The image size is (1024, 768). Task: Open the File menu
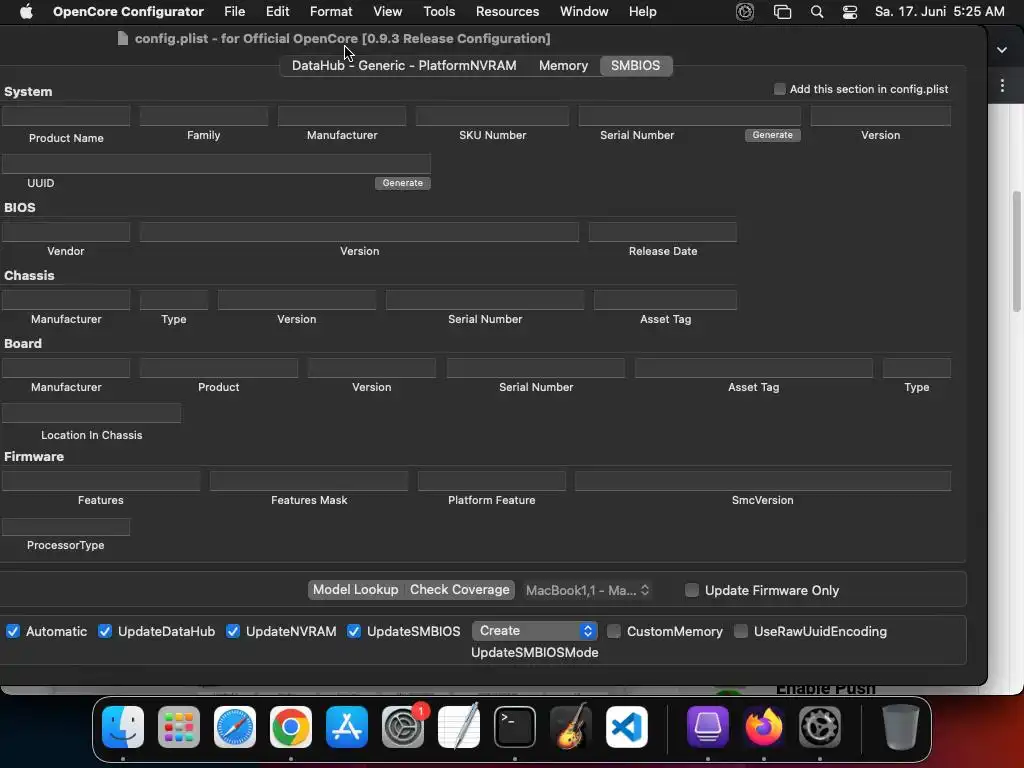click(x=234, y=12)
